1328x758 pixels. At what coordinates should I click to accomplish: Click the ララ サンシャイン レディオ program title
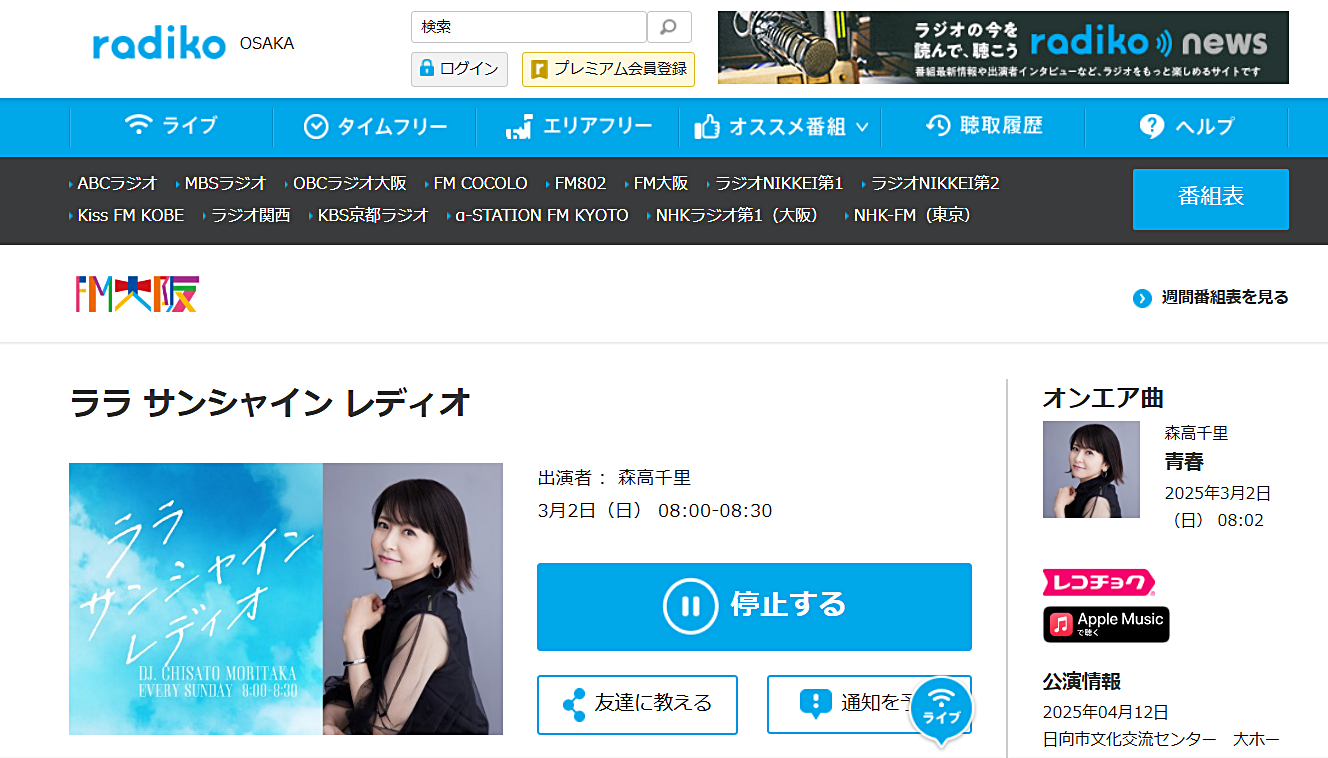pos(270,403)
